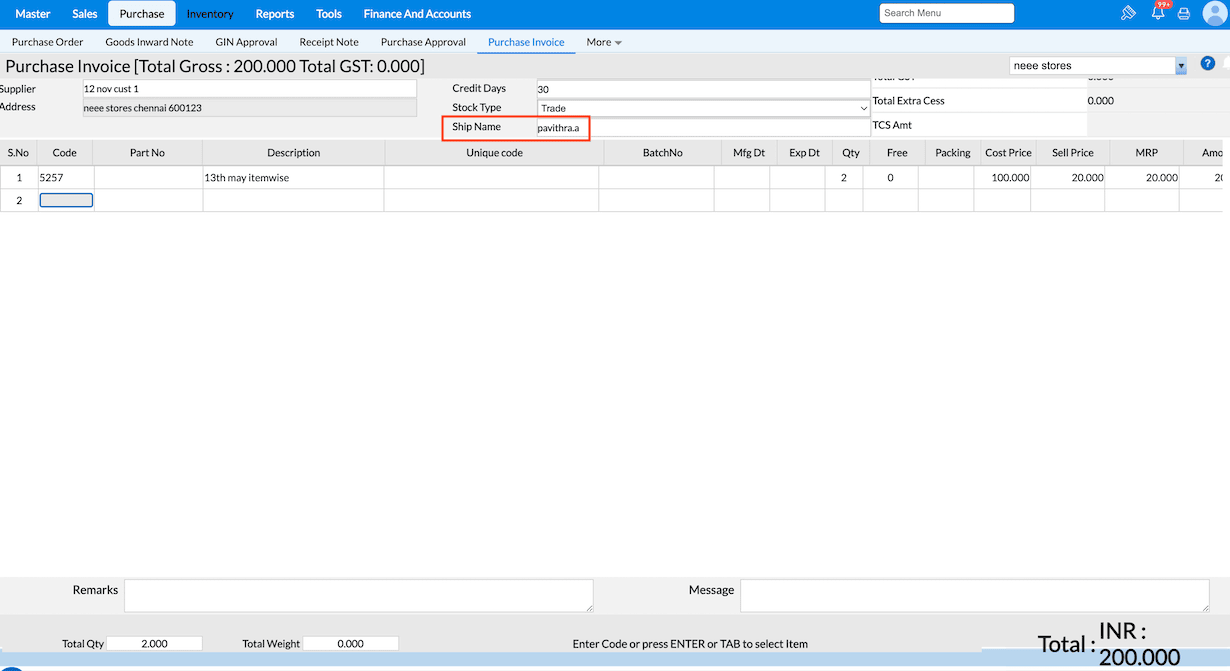The width and height of the screenshot is (1230, 671).
Task: Click the Total Qty field
Action: [154, 644]
